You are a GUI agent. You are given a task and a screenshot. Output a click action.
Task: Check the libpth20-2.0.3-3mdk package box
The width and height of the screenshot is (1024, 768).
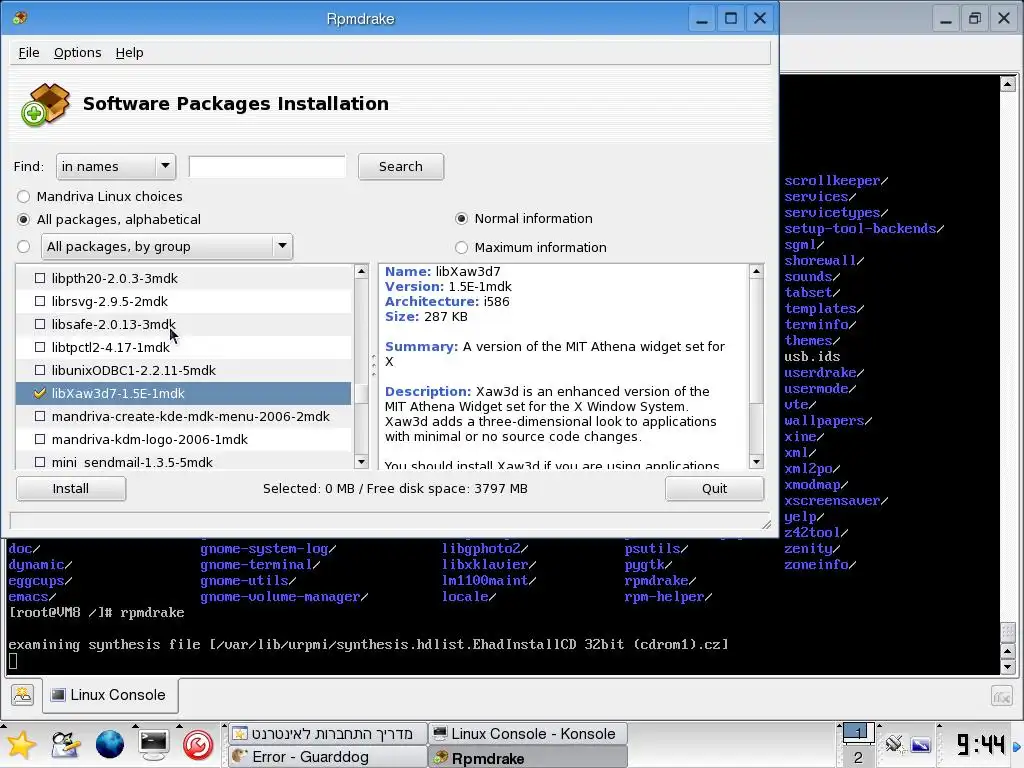pyautogui.click(x=40, y=278)
